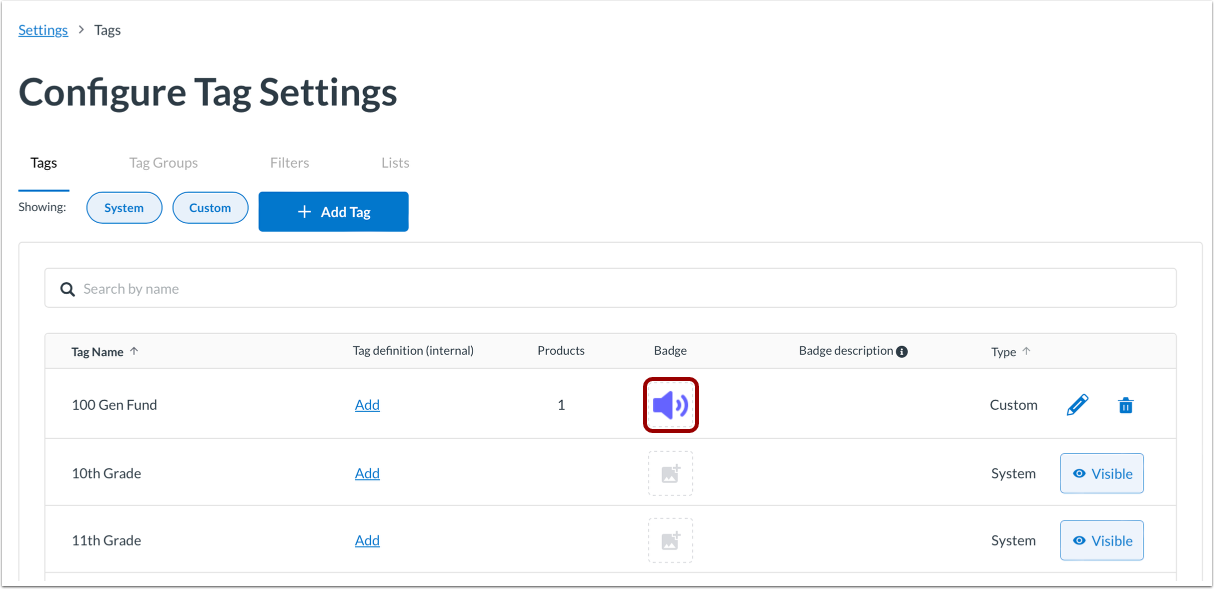Screen dimensions: 1214x589
Task: Toggle the System filter chip
Action: pos(124,208)
